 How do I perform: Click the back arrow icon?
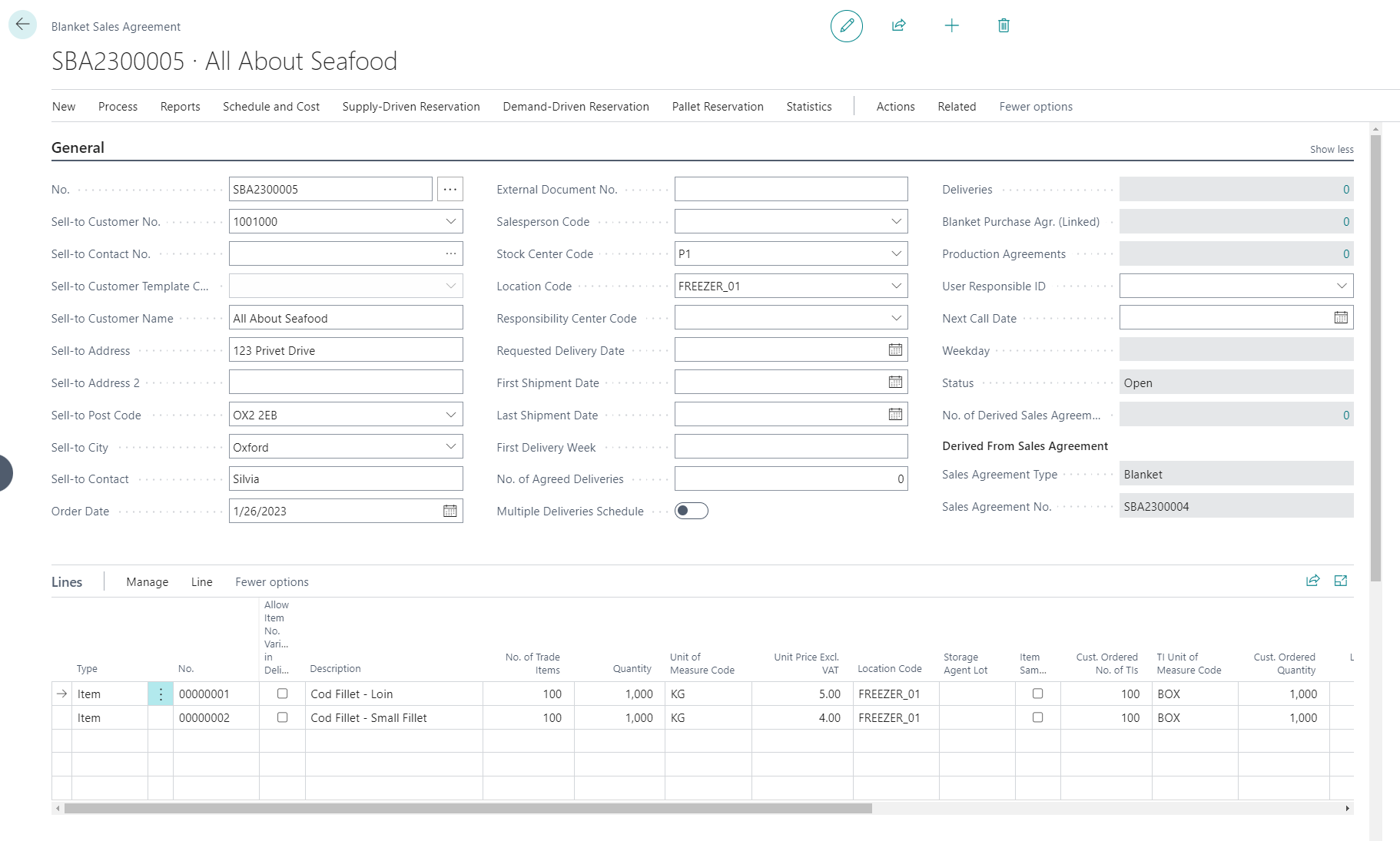[x=22, y=25]
